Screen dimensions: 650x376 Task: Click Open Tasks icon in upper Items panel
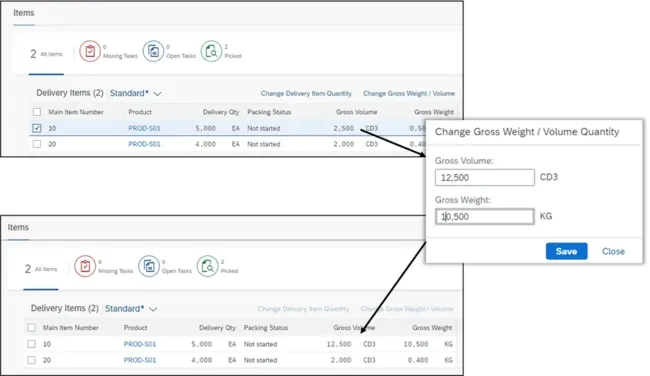(153, 51)
